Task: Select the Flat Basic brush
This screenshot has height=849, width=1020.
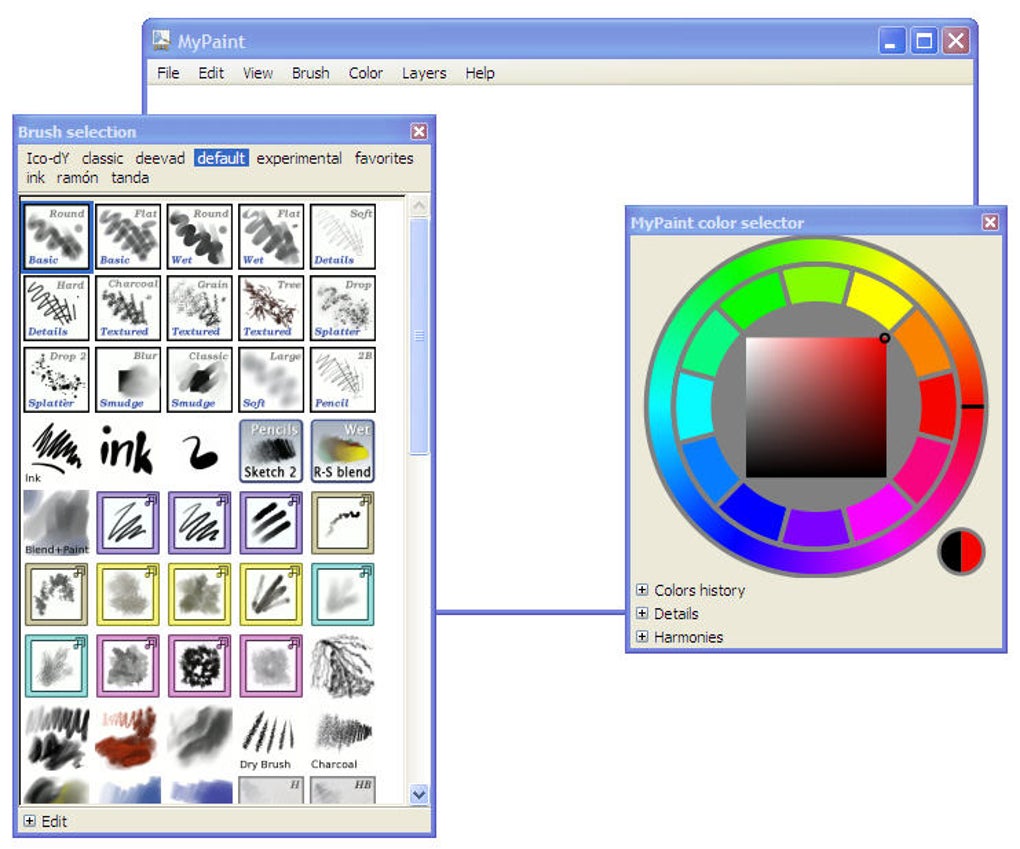Action: 128,236
